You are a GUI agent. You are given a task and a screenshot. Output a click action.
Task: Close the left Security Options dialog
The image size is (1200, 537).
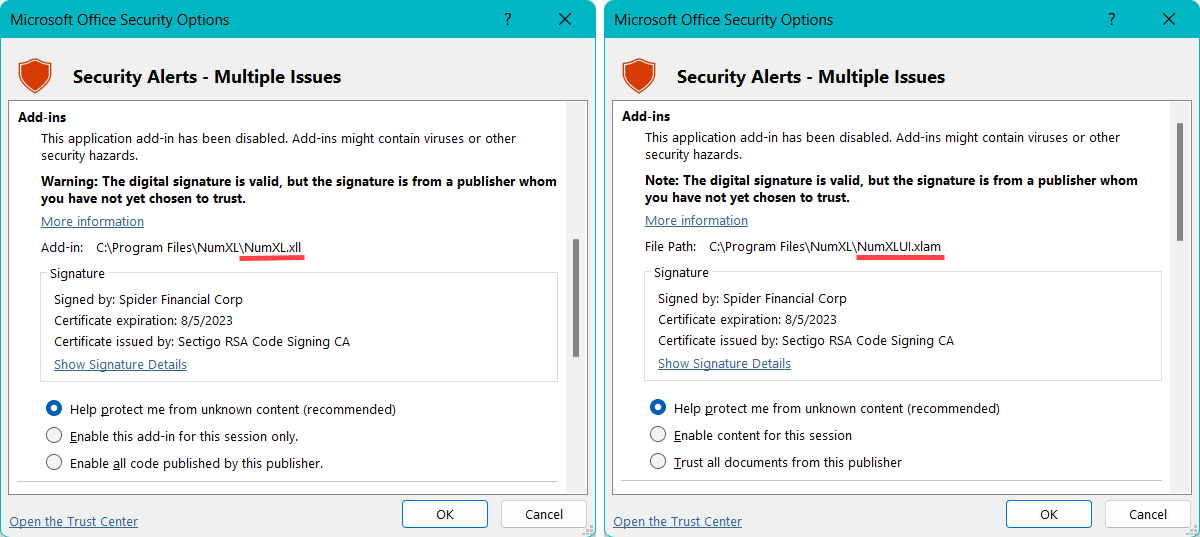[565, 20]
